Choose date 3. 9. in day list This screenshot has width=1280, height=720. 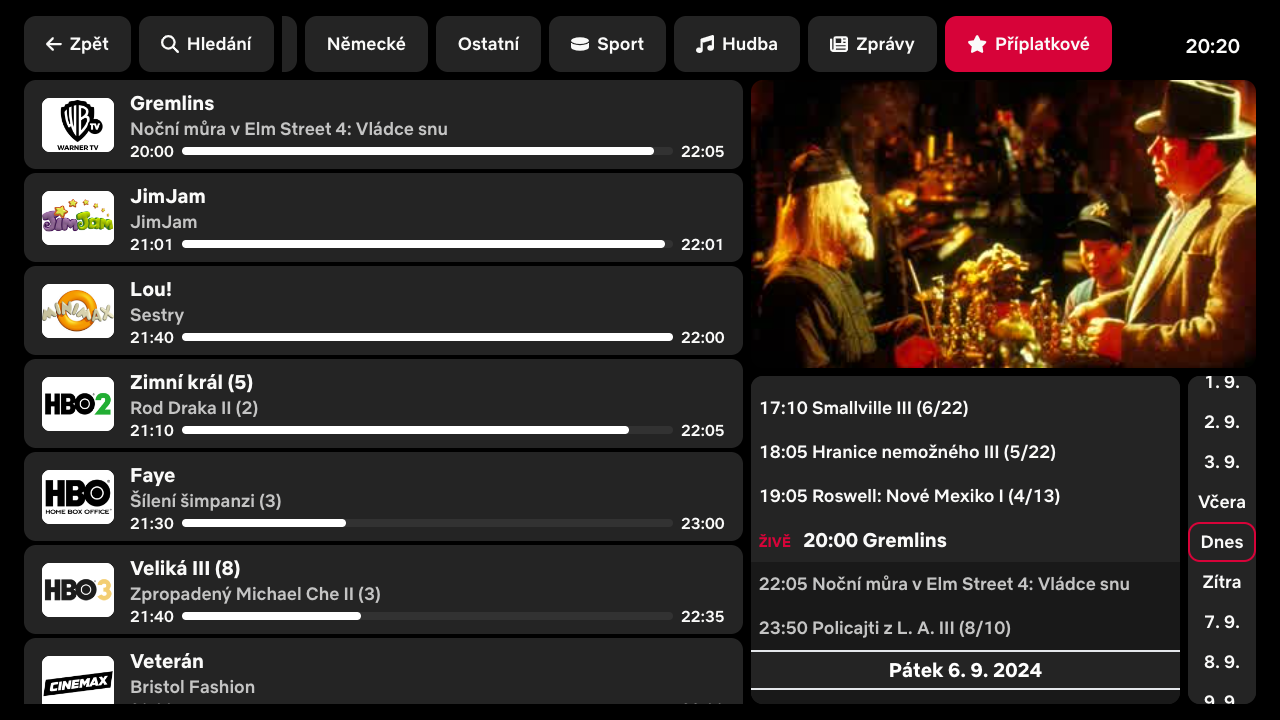[1222, 462]
